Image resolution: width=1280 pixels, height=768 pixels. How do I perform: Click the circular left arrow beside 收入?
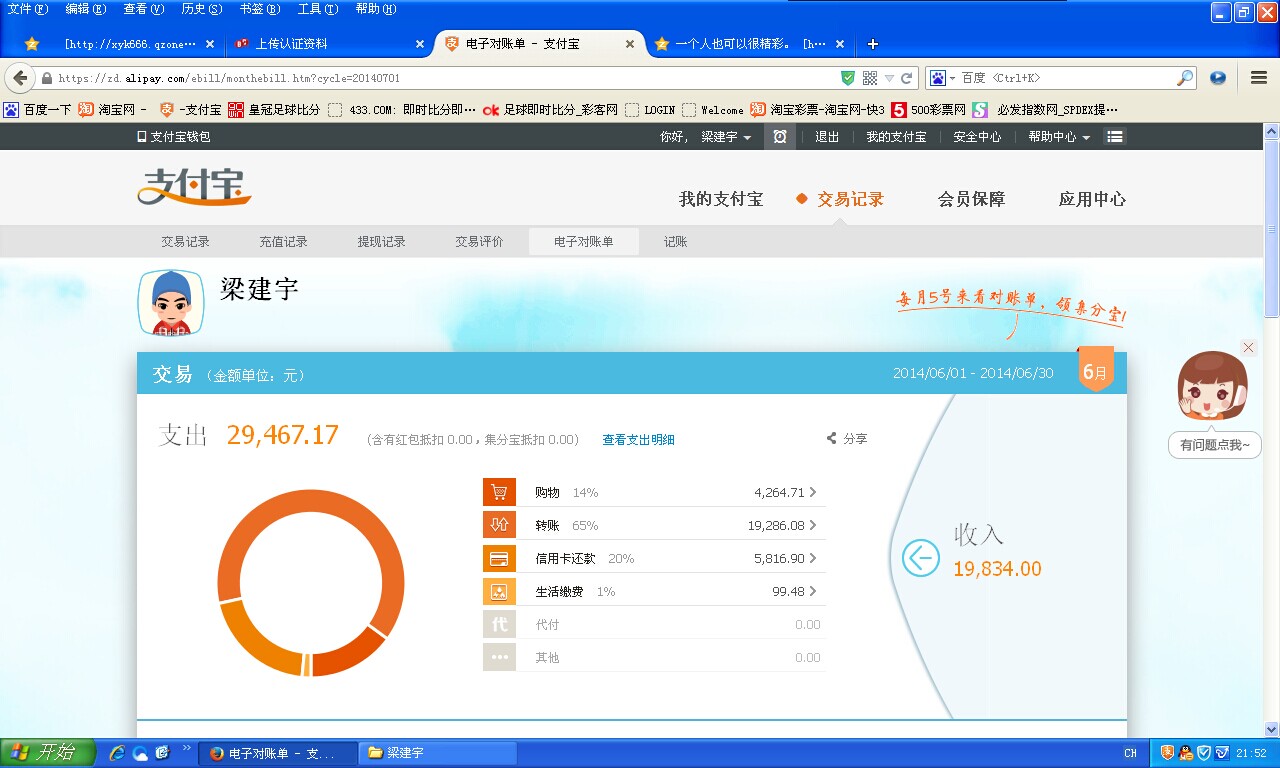click(x=921, y=558)
